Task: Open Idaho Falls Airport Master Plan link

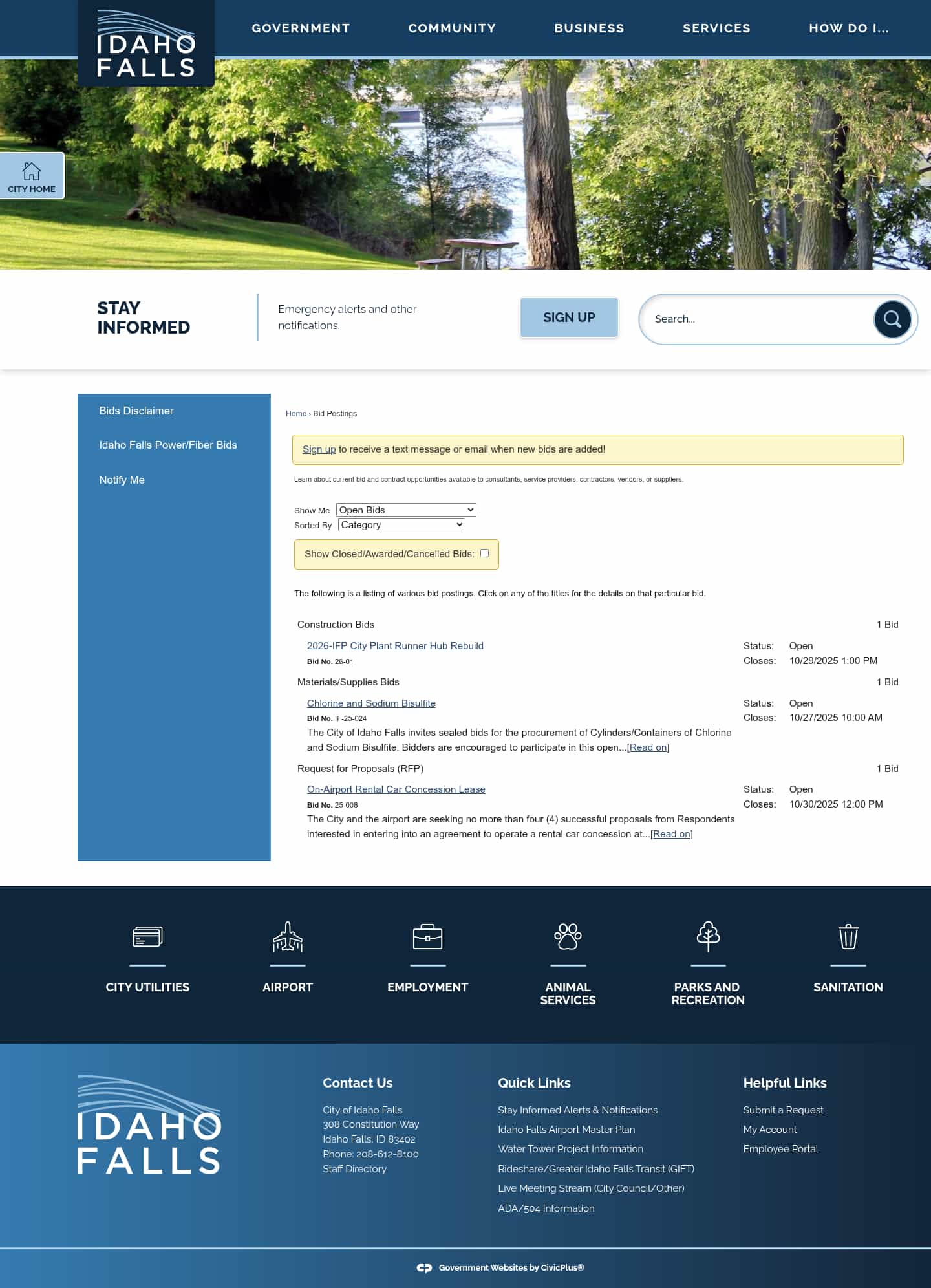Action: point(566,1130)
